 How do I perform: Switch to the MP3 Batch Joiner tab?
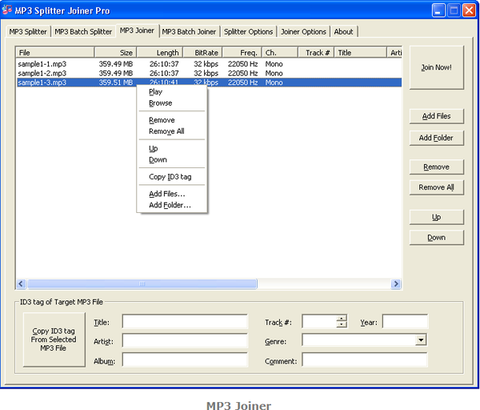189,32
